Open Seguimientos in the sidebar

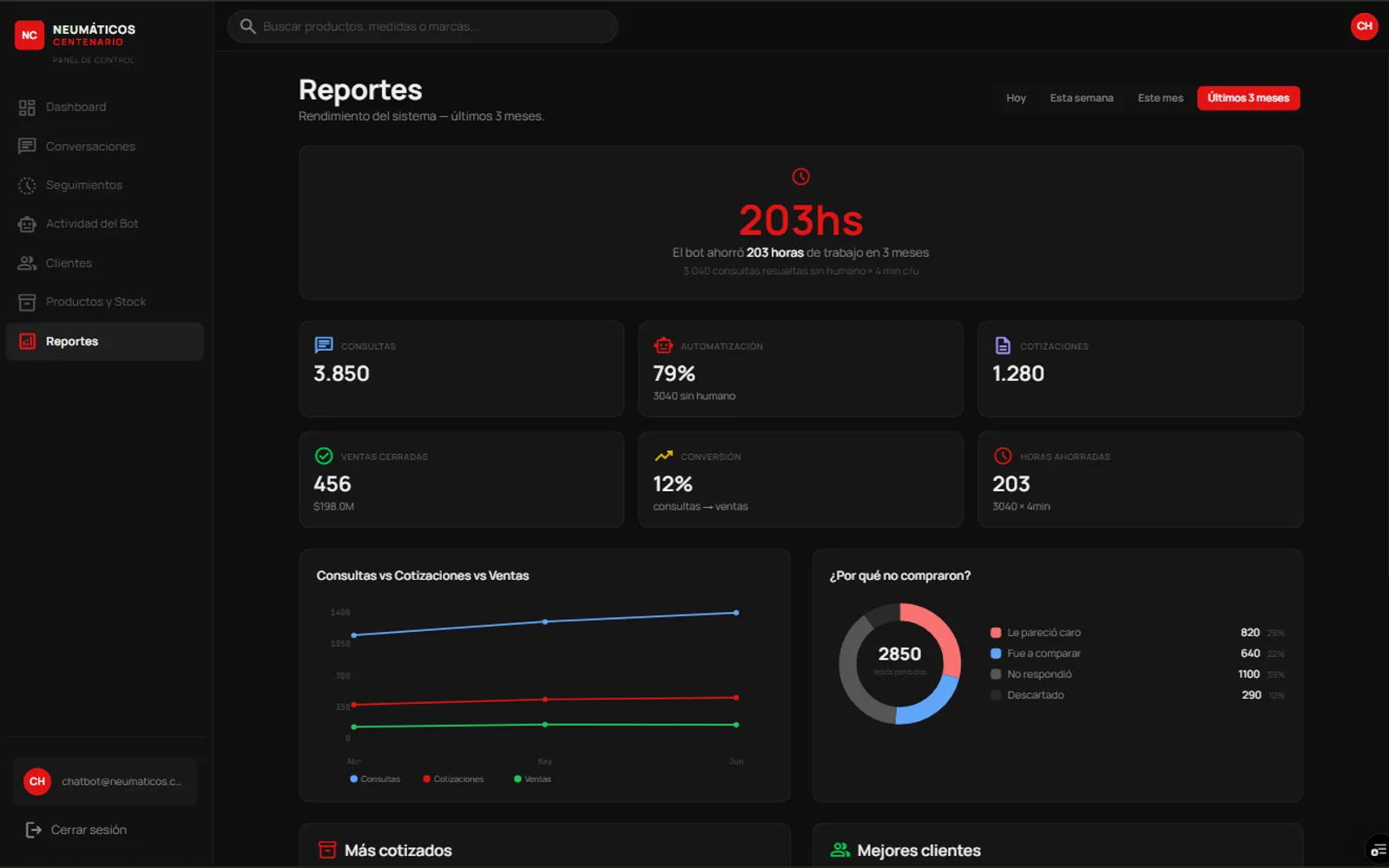point(104,185)
